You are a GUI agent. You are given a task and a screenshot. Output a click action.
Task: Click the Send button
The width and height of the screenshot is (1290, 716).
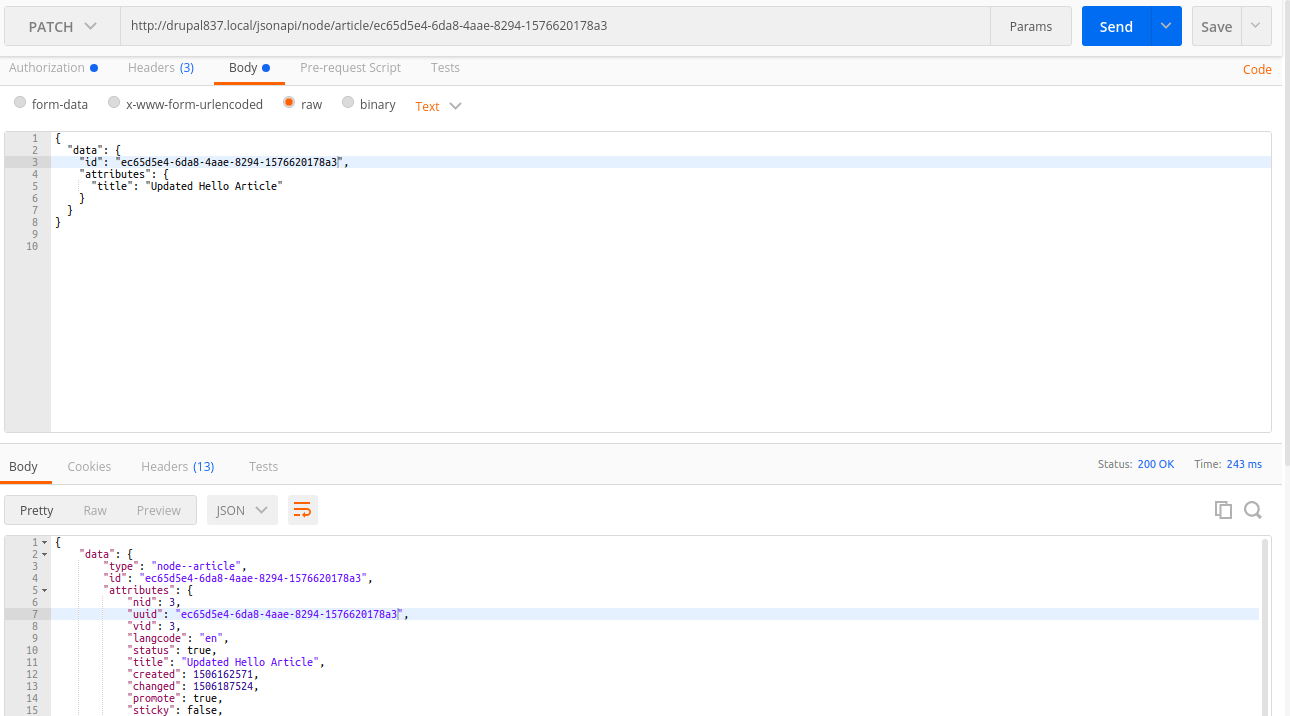click(1115, 26)
